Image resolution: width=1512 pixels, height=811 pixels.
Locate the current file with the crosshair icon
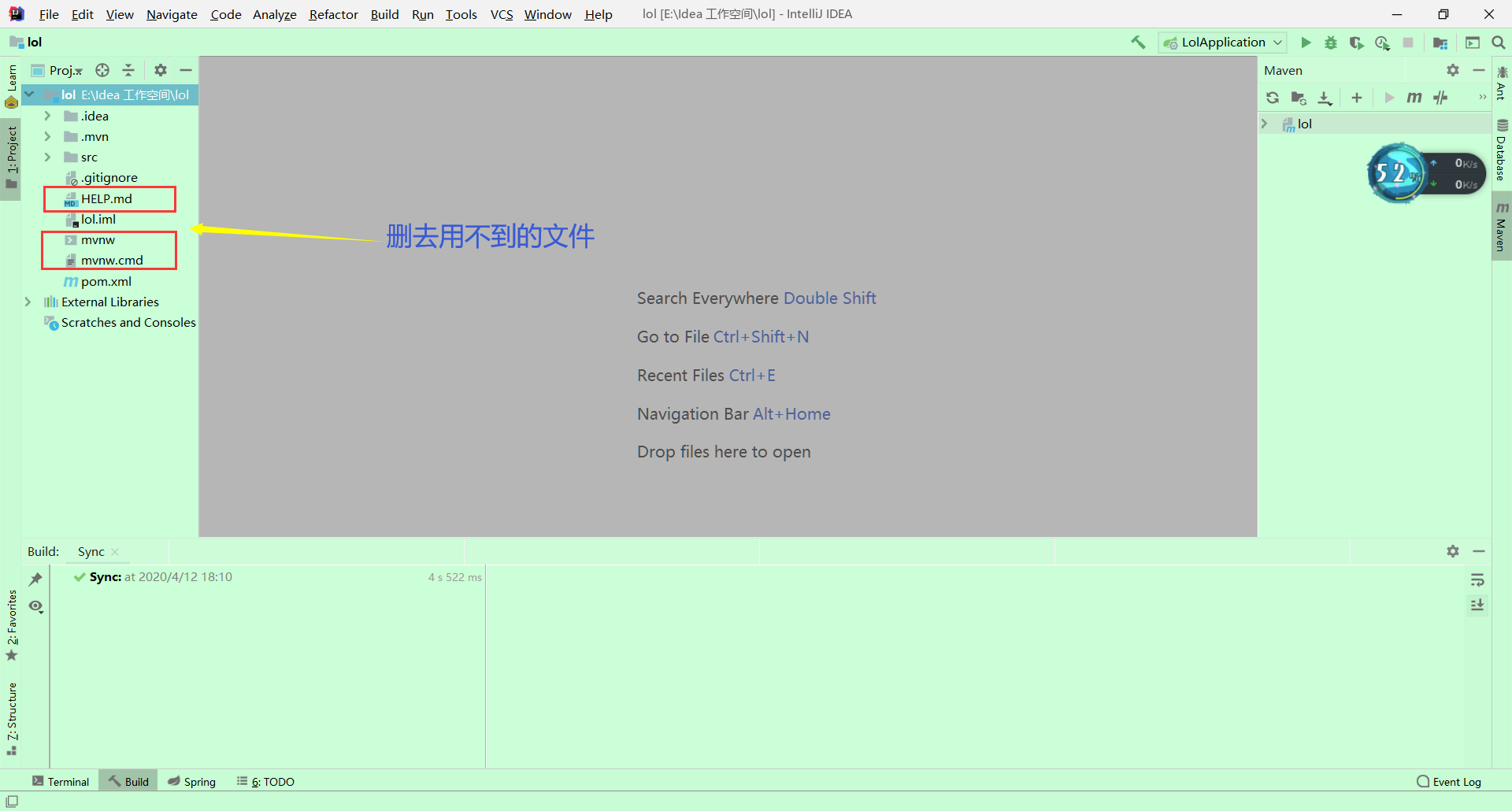tap(102, 70)
